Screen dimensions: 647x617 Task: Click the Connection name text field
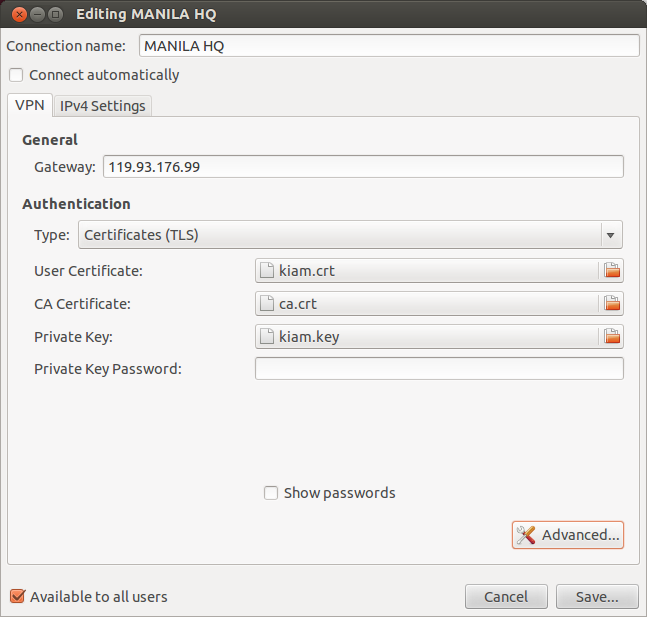389,46
